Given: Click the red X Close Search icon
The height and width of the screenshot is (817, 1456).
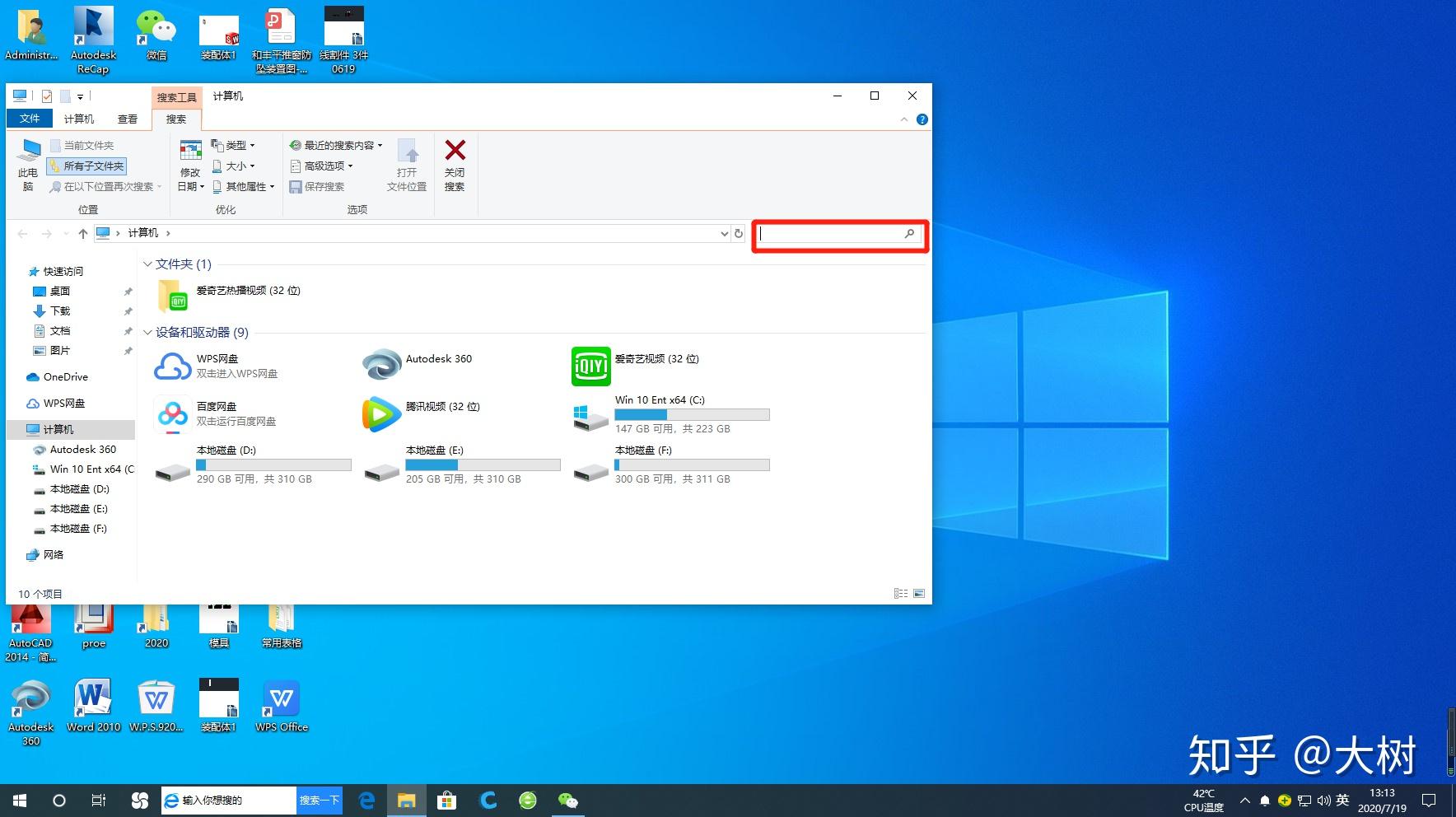Looking at the screenshot, I should coord(455,150).
